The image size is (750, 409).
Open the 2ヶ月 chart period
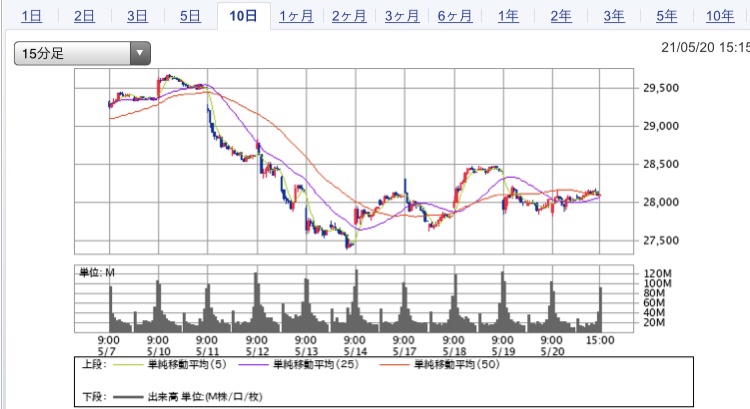[349, 16]
